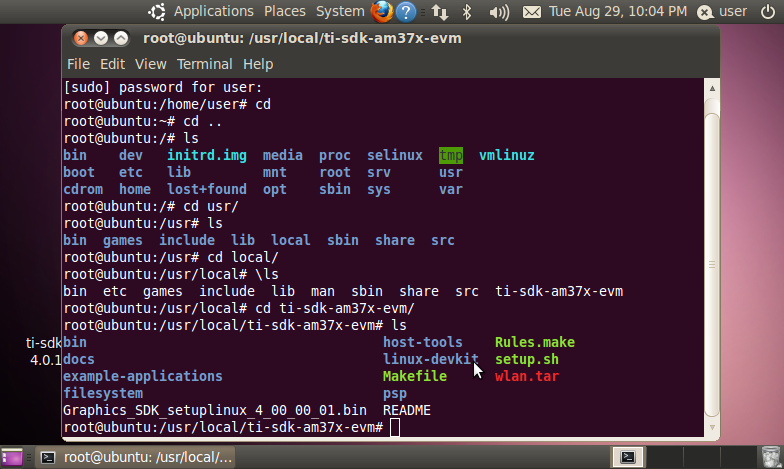Click the README file name
This screenshot has height=469, width=784.
point(406,410)
